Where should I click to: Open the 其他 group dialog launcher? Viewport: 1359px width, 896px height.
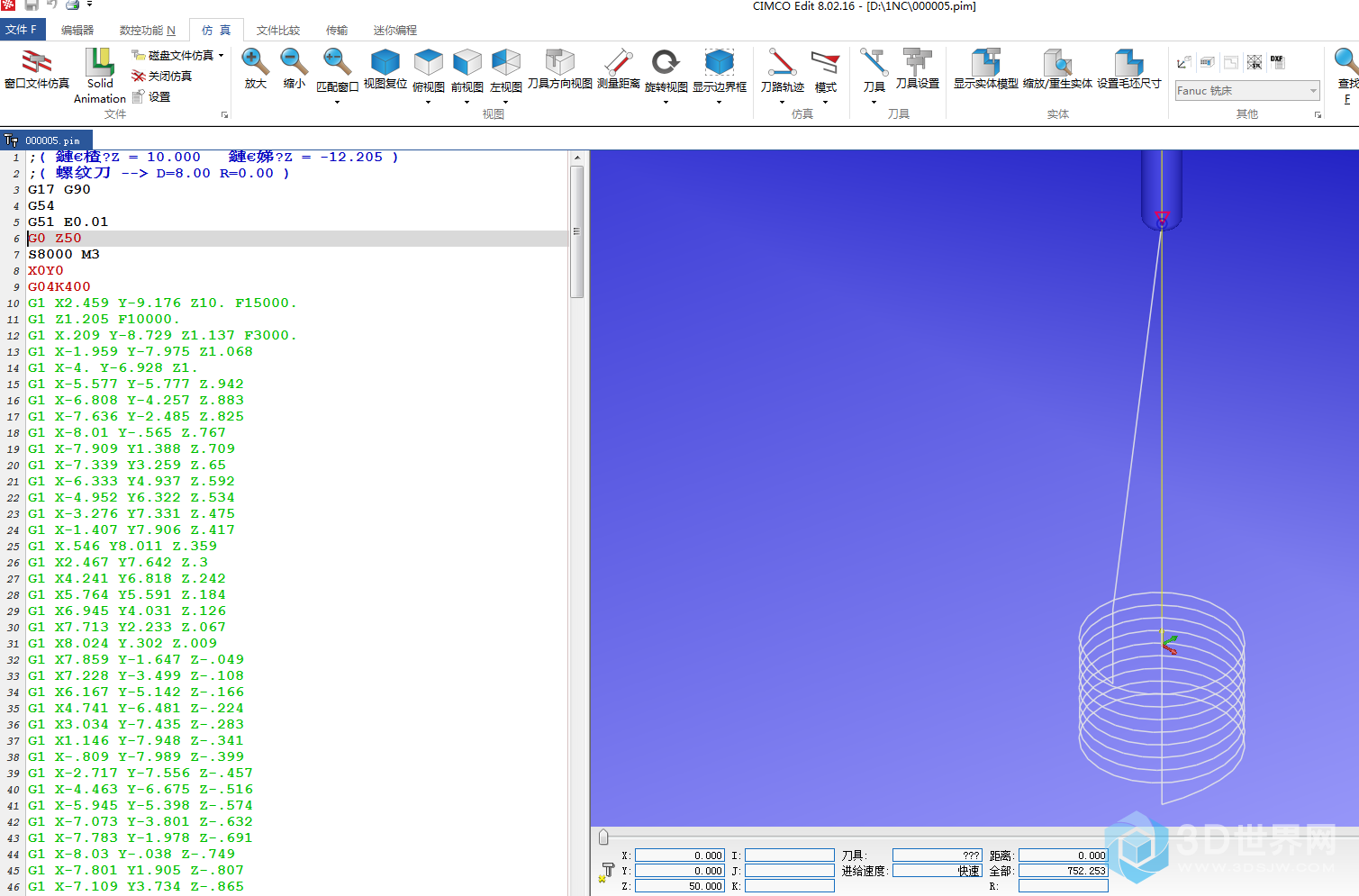pyautogui.click(x=1318, y=115)
